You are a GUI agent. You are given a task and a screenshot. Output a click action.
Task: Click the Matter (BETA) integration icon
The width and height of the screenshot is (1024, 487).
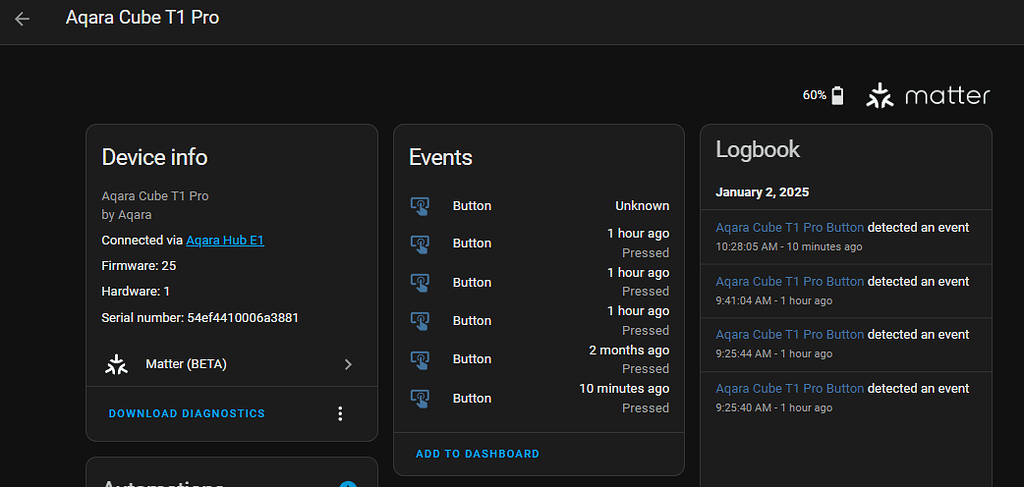click(x=117, y=364)
